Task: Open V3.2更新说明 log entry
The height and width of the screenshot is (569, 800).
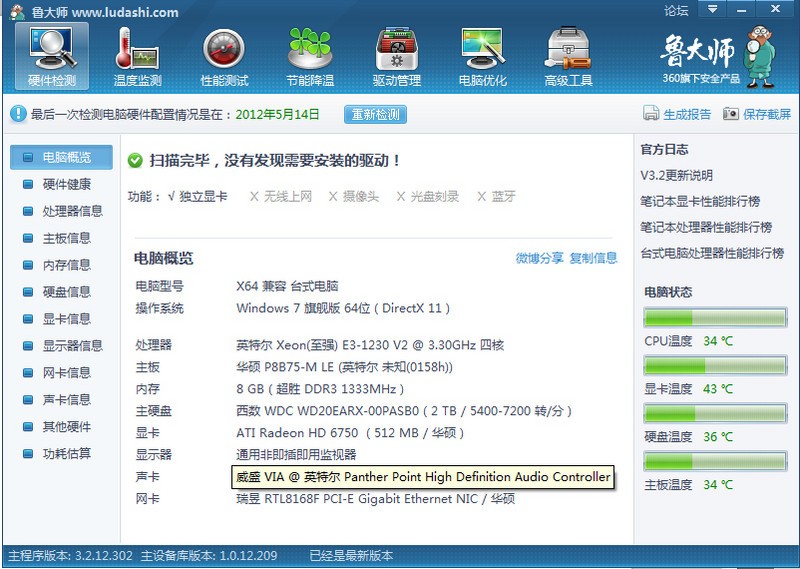Action: point(677,176)
